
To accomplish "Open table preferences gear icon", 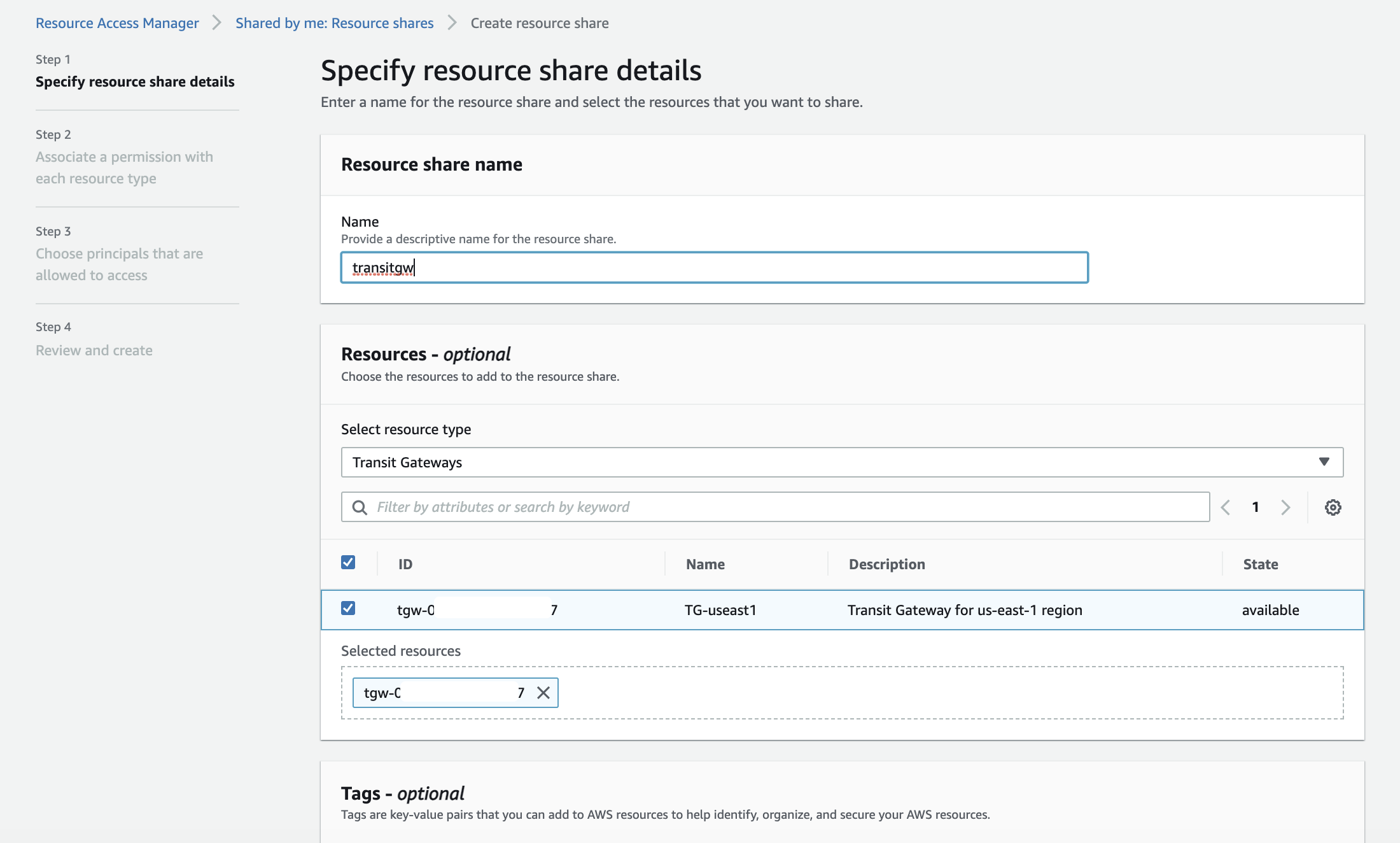I will click(x=1333, y=507).
